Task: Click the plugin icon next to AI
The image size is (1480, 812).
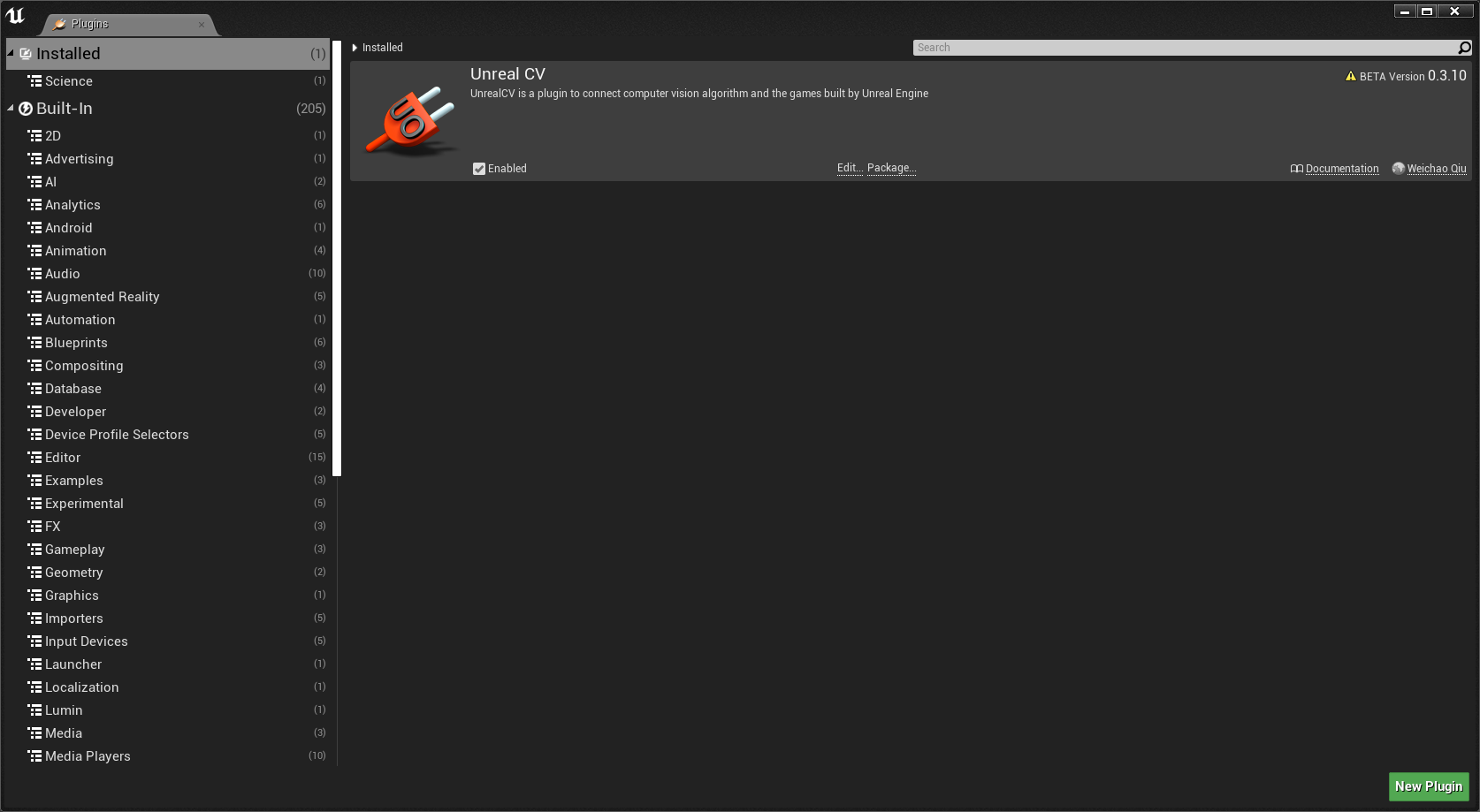Action: tap(36, 181)
